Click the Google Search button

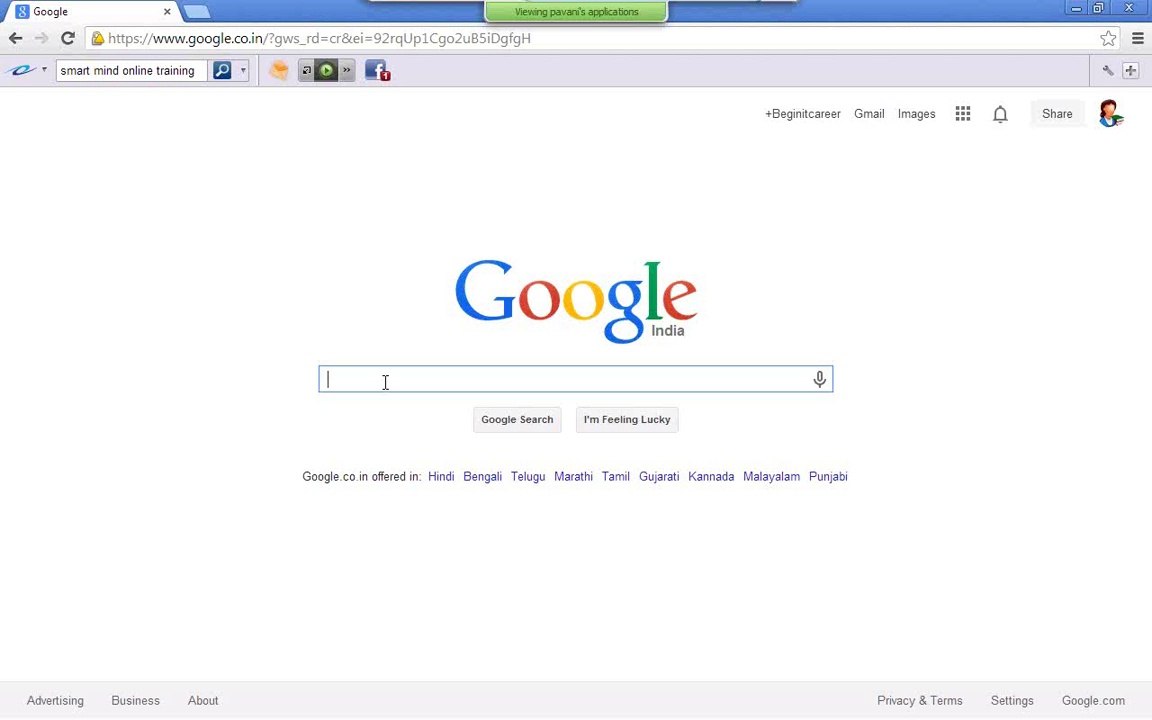tap(517, 420)
